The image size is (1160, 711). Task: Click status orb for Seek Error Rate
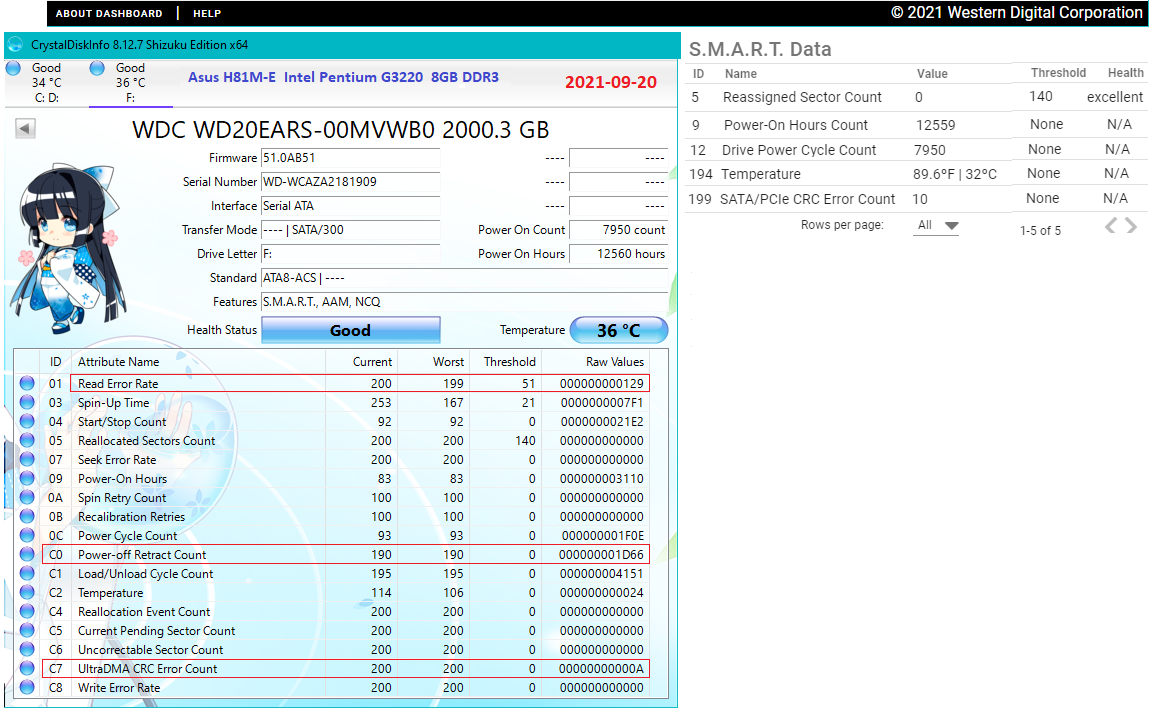(x=27, y=459)
